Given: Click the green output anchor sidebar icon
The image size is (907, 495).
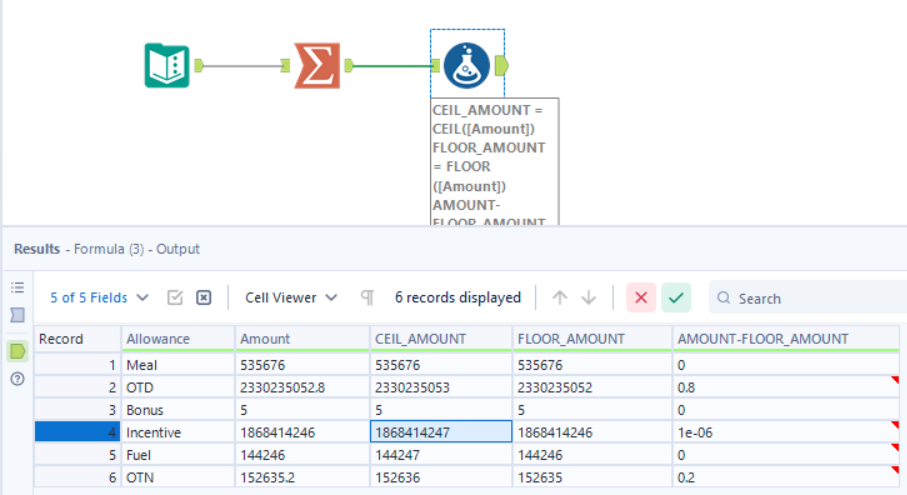Looking at the screenshot, I should click(17, 351).
